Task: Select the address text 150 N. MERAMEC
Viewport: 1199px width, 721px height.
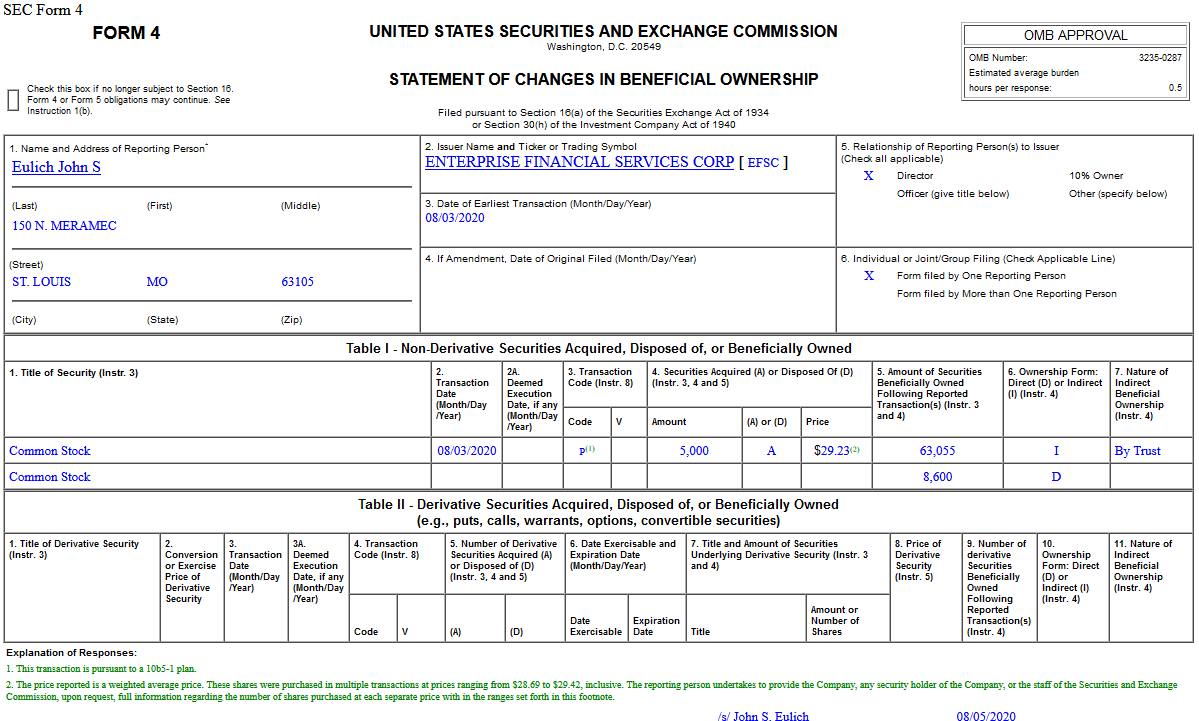Action: (x=64, y=226)
